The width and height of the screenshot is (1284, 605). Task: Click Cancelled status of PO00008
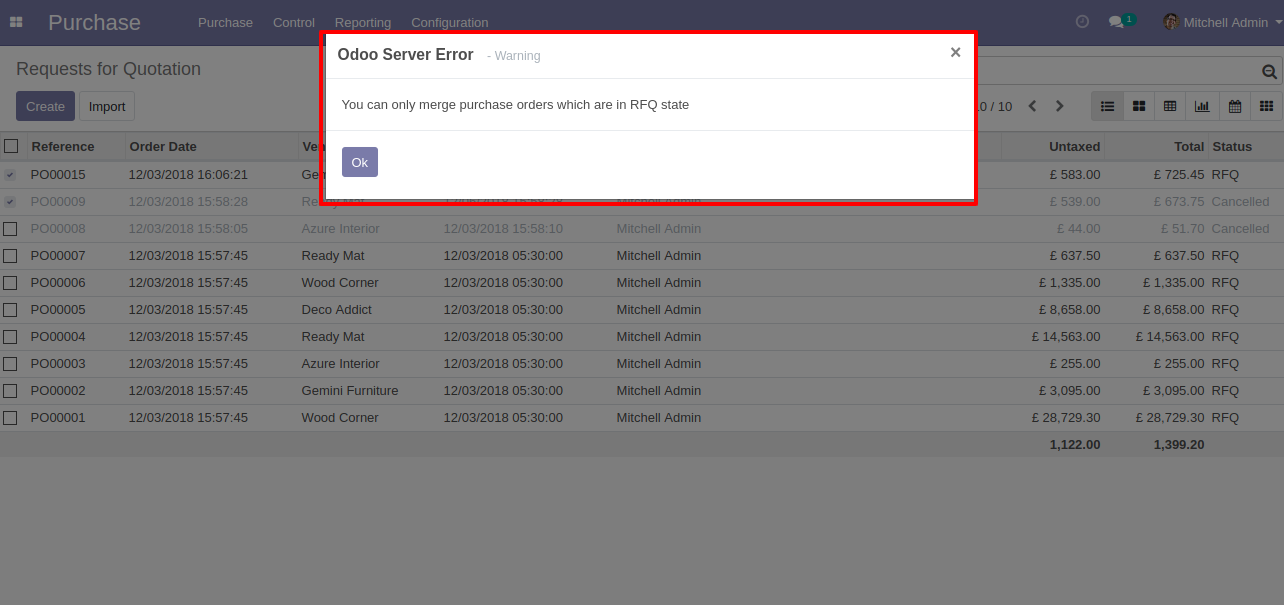1240,228
